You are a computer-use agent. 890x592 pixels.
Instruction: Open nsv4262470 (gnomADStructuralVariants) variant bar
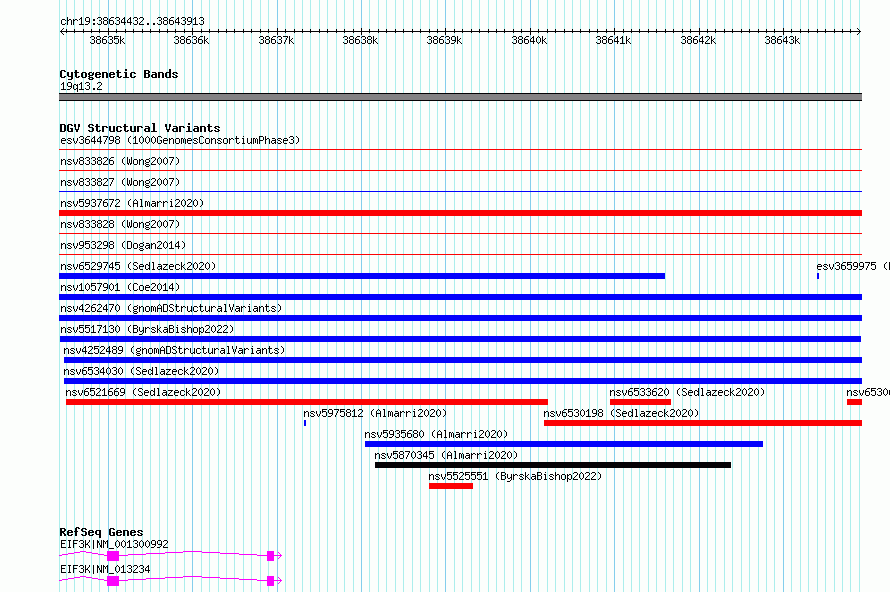pyautogui.click(x=460, y=318)
